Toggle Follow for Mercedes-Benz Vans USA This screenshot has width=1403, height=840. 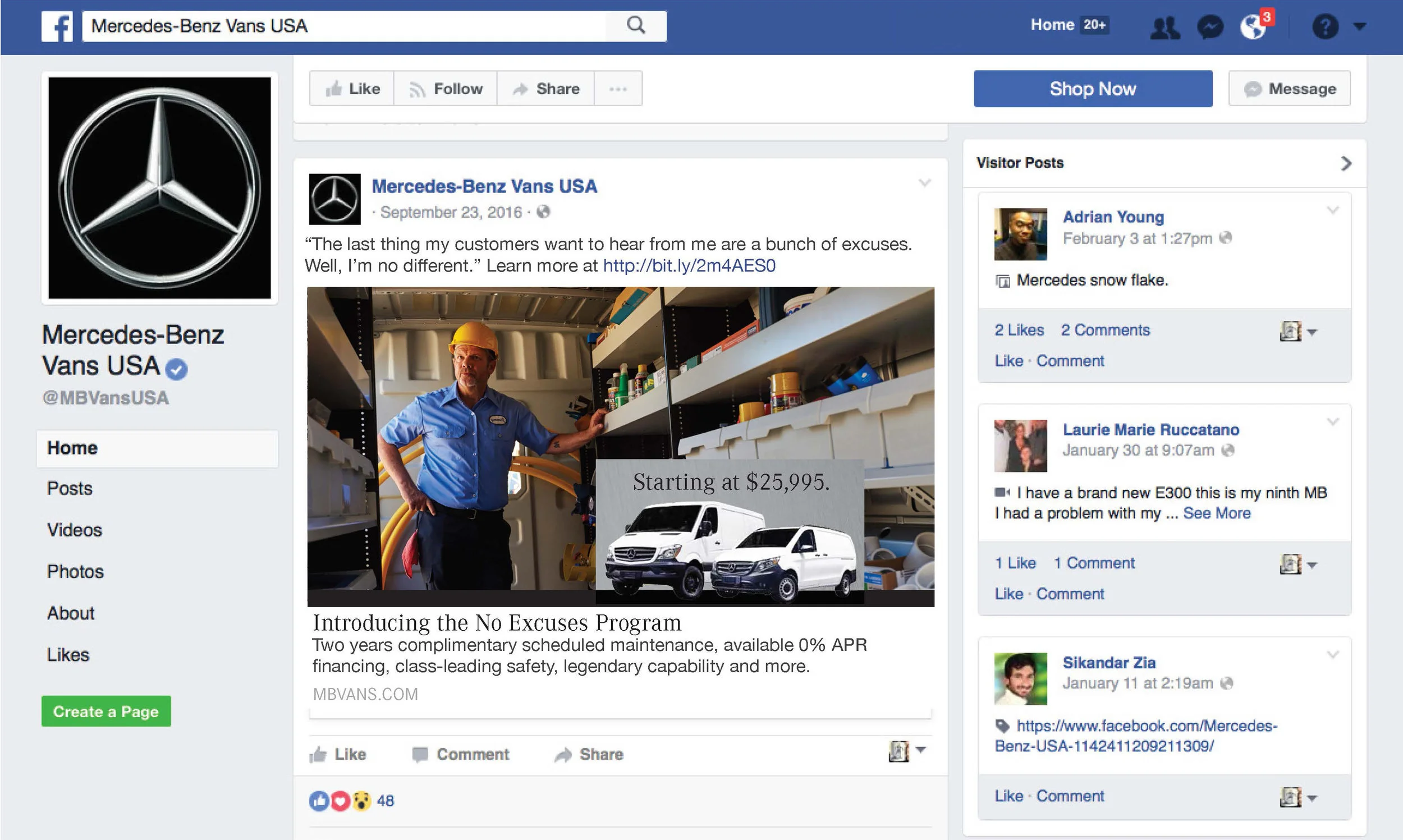point(446,89)
